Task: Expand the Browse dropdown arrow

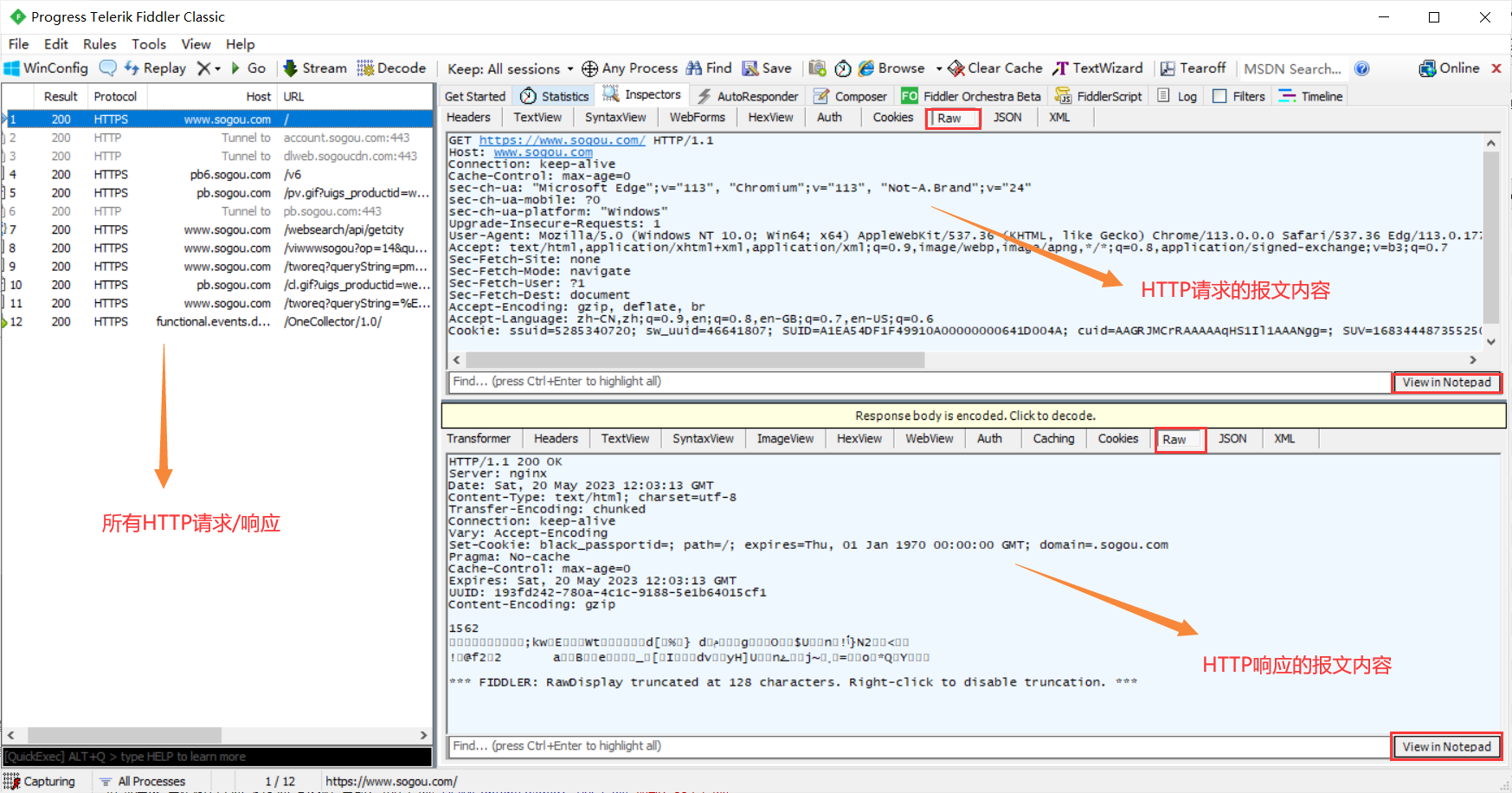Action: (938, 68)
